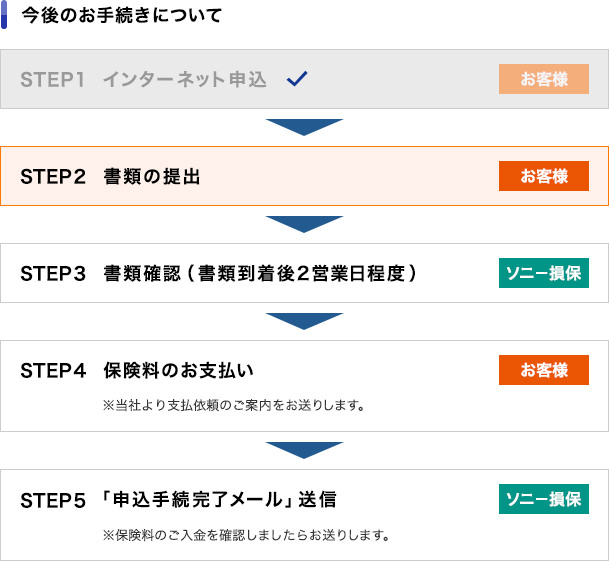
Task: Click the down arrow below STEP2
Action: 304,225
